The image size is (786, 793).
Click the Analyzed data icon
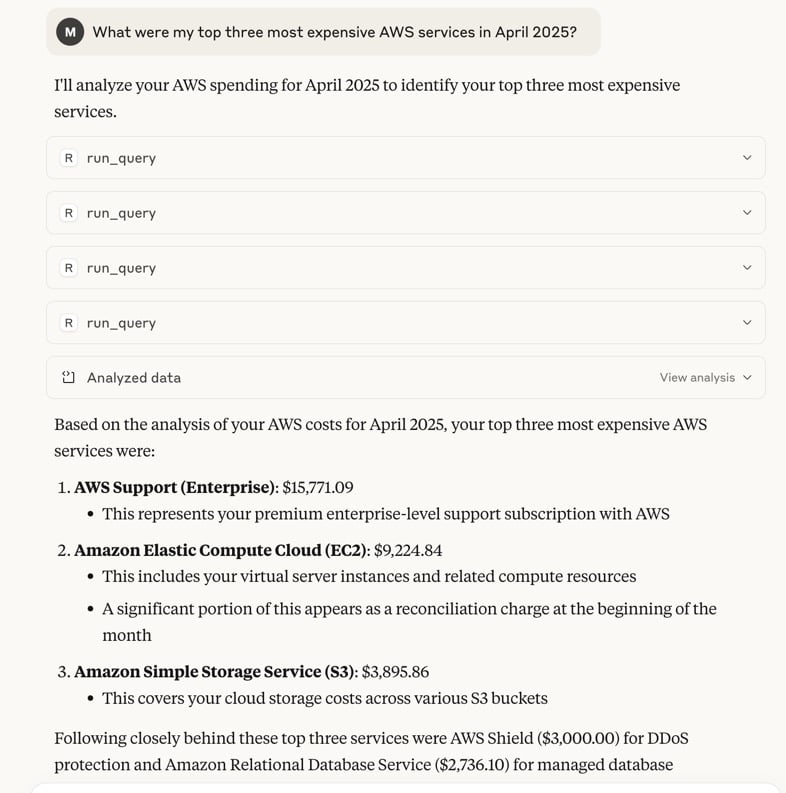(69, 377)
